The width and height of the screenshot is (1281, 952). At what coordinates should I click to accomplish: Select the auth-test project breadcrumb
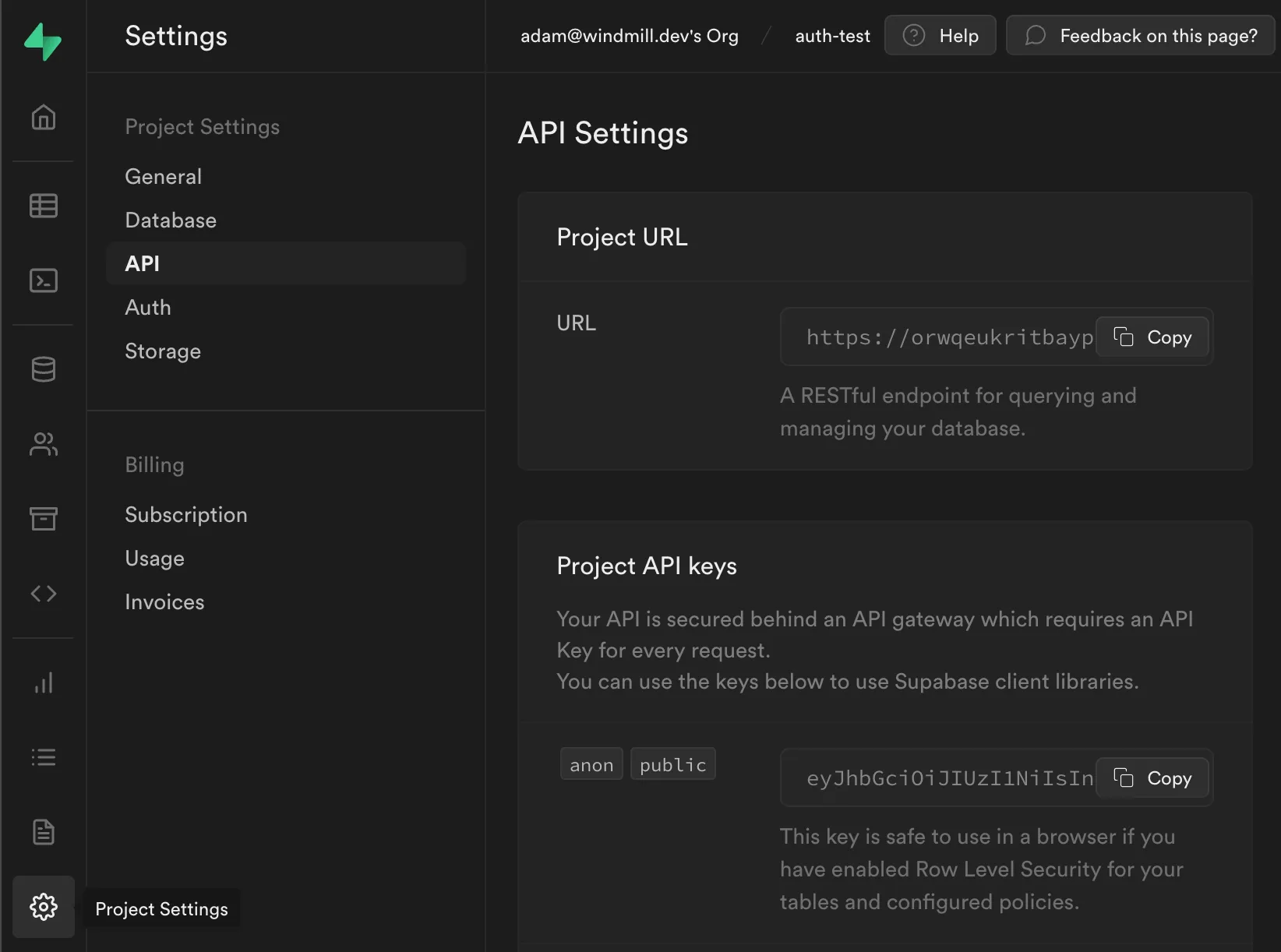point(832,35)
